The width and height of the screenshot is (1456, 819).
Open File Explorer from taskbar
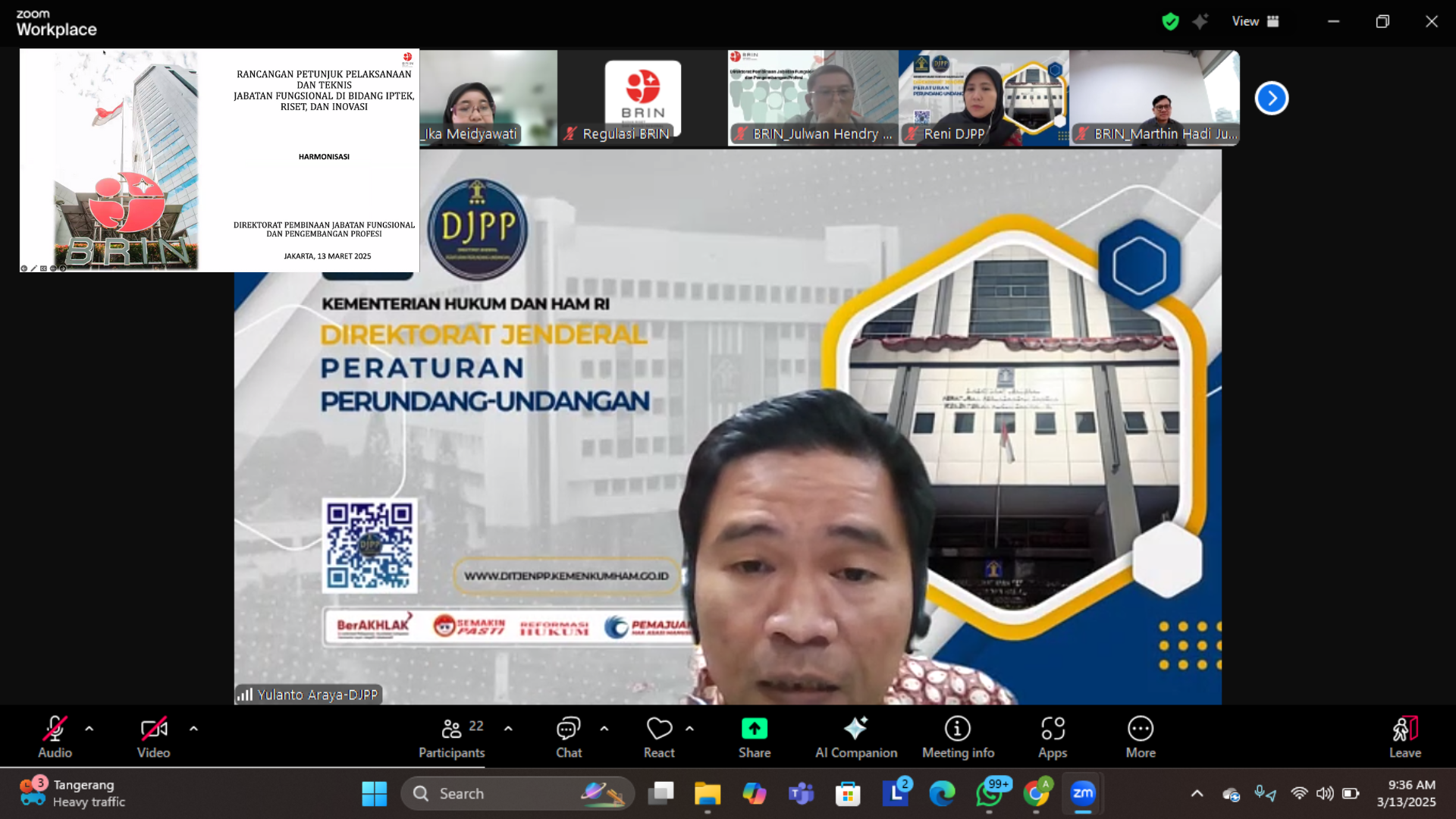708,794
